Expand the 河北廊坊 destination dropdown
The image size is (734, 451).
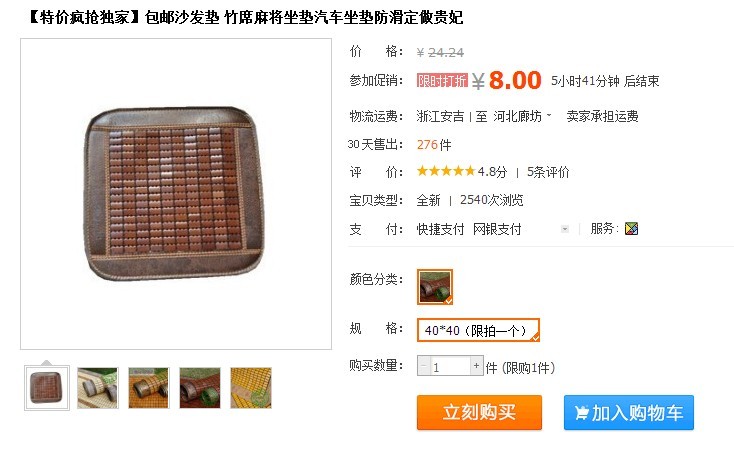click(523, 116)
